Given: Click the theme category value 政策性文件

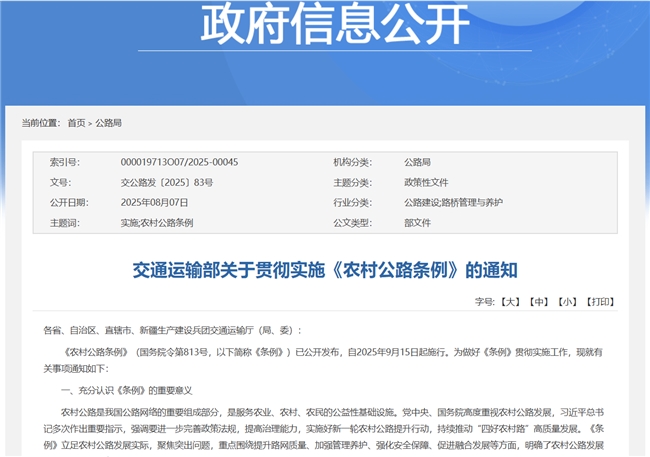Looking at the screenshot, I should [426, 182].
